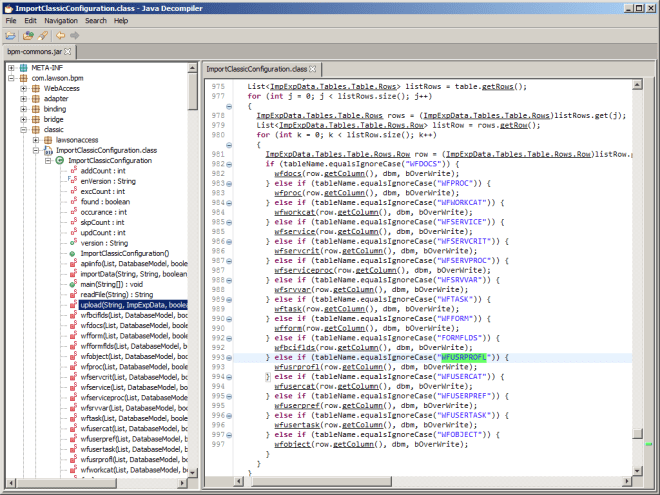Follow the wfusrprofl method link in code
The height and width of the screenshot is (495, 660).
click(x=295, y=368)
